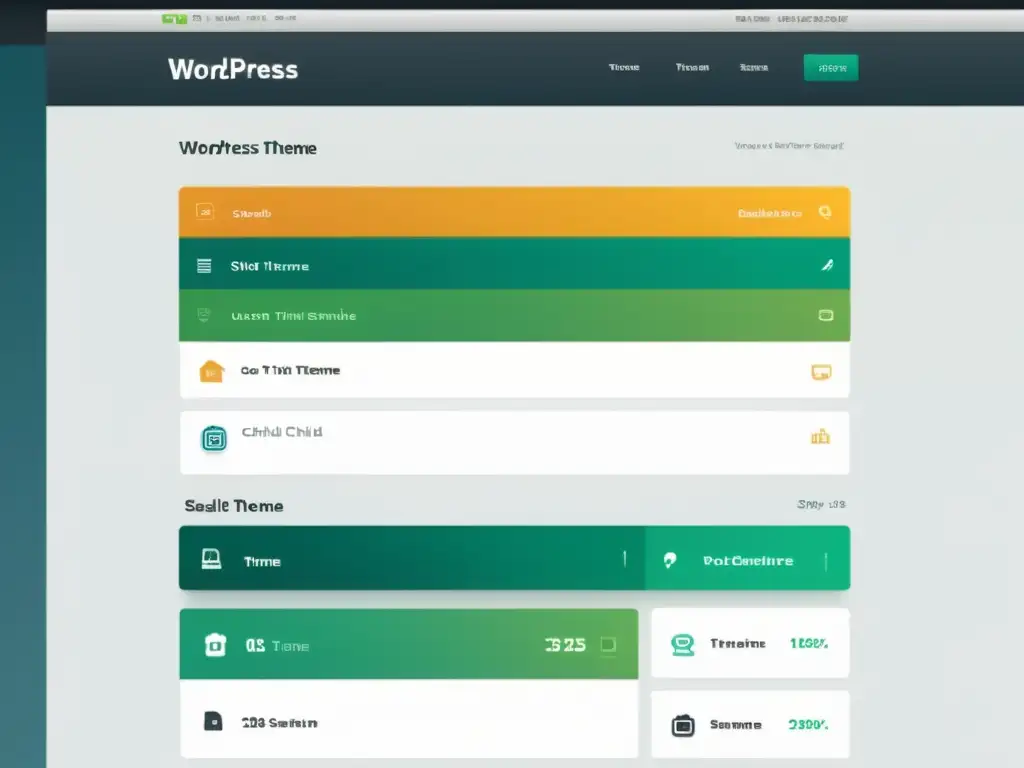Screen dimensions: 1024x768
Task: Click the teal icon on Tireine card
Action: tap(682, 645)
